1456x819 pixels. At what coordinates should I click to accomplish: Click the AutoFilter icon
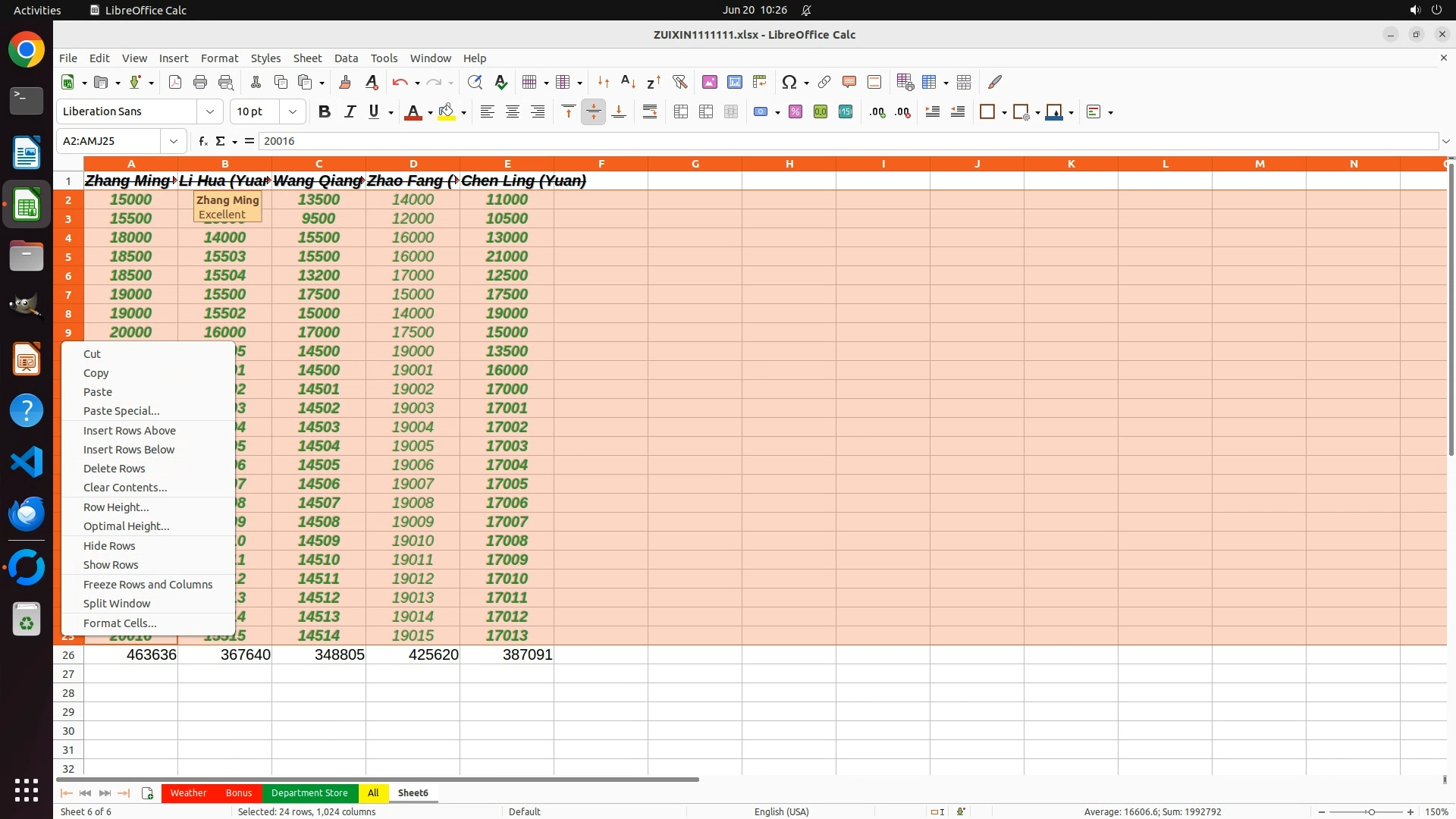click(679, 82)
